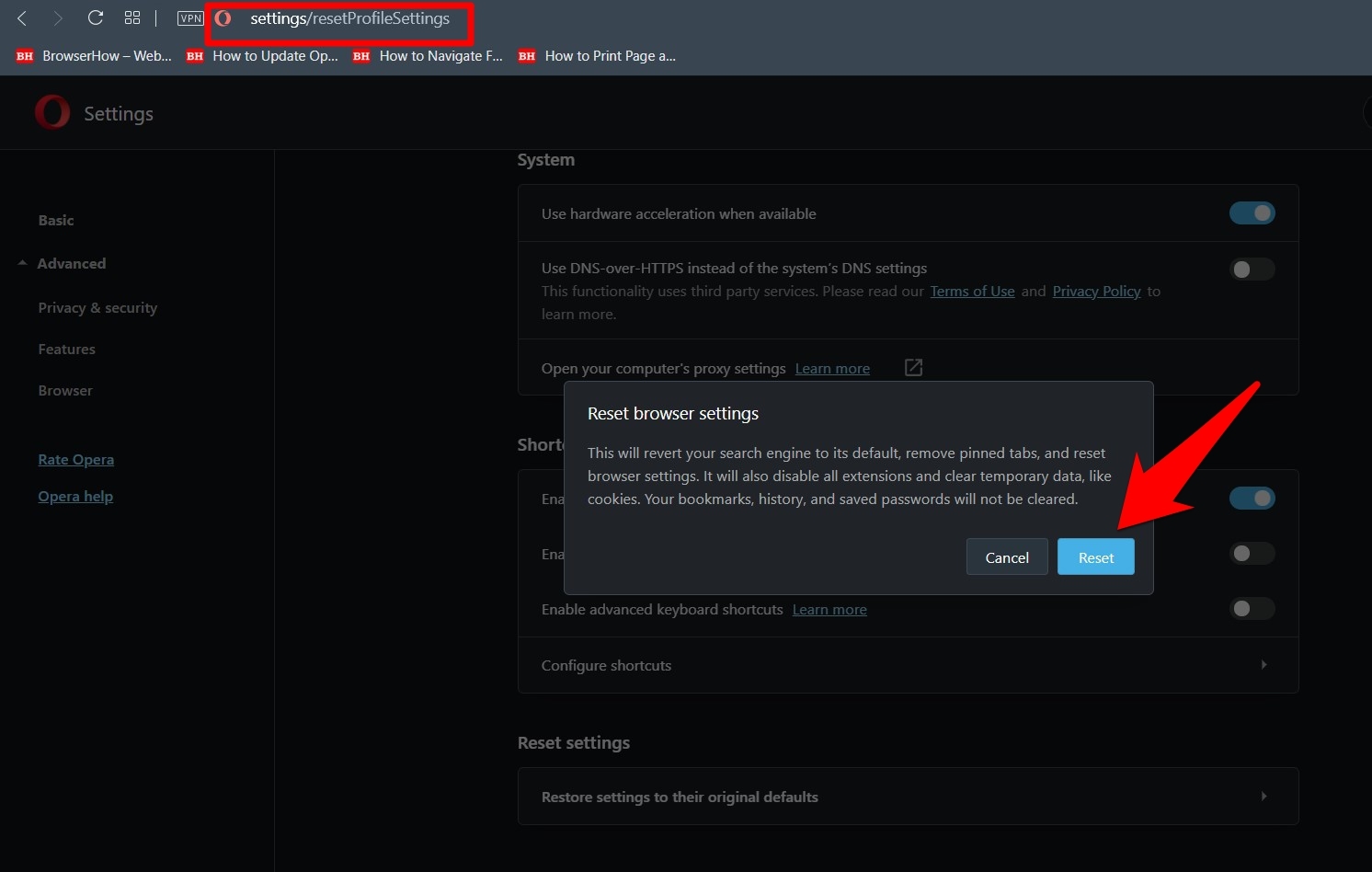Disable hardware acceleration toggle

tap(1252, 213)
